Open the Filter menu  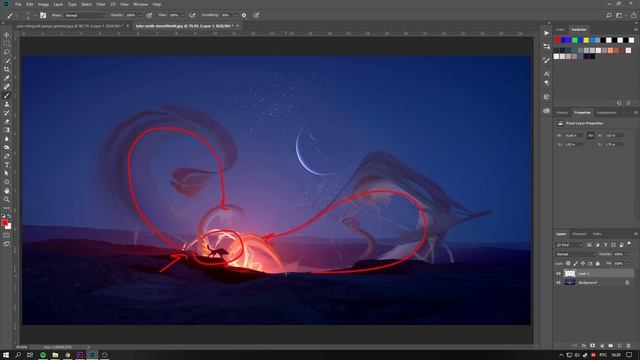point(101,4)
